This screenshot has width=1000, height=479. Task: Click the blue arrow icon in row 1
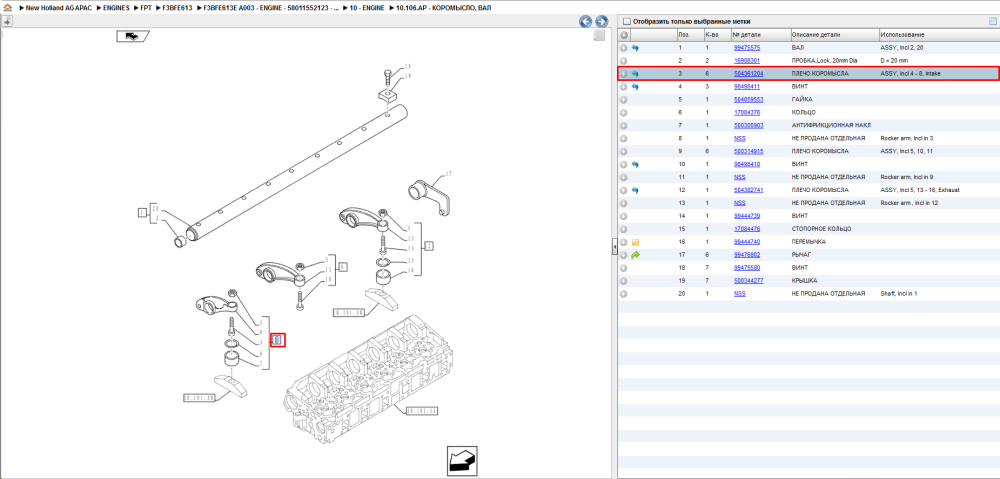[635, 48]
